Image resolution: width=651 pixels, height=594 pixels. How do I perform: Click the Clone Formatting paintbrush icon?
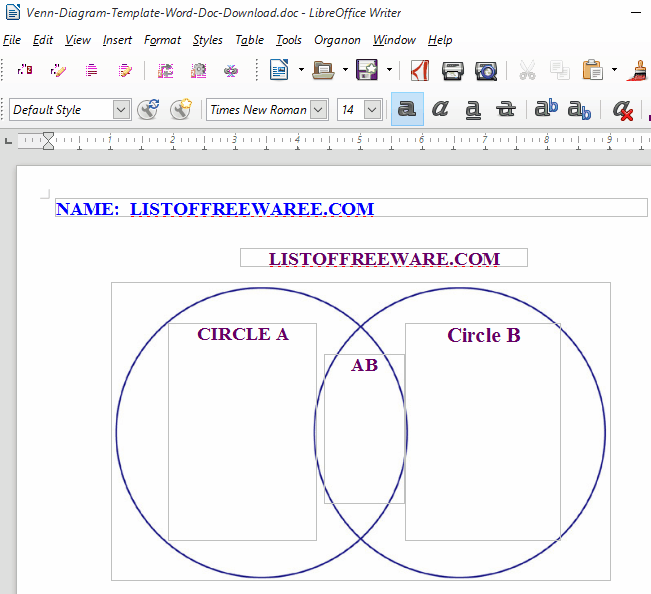(638, 70)
